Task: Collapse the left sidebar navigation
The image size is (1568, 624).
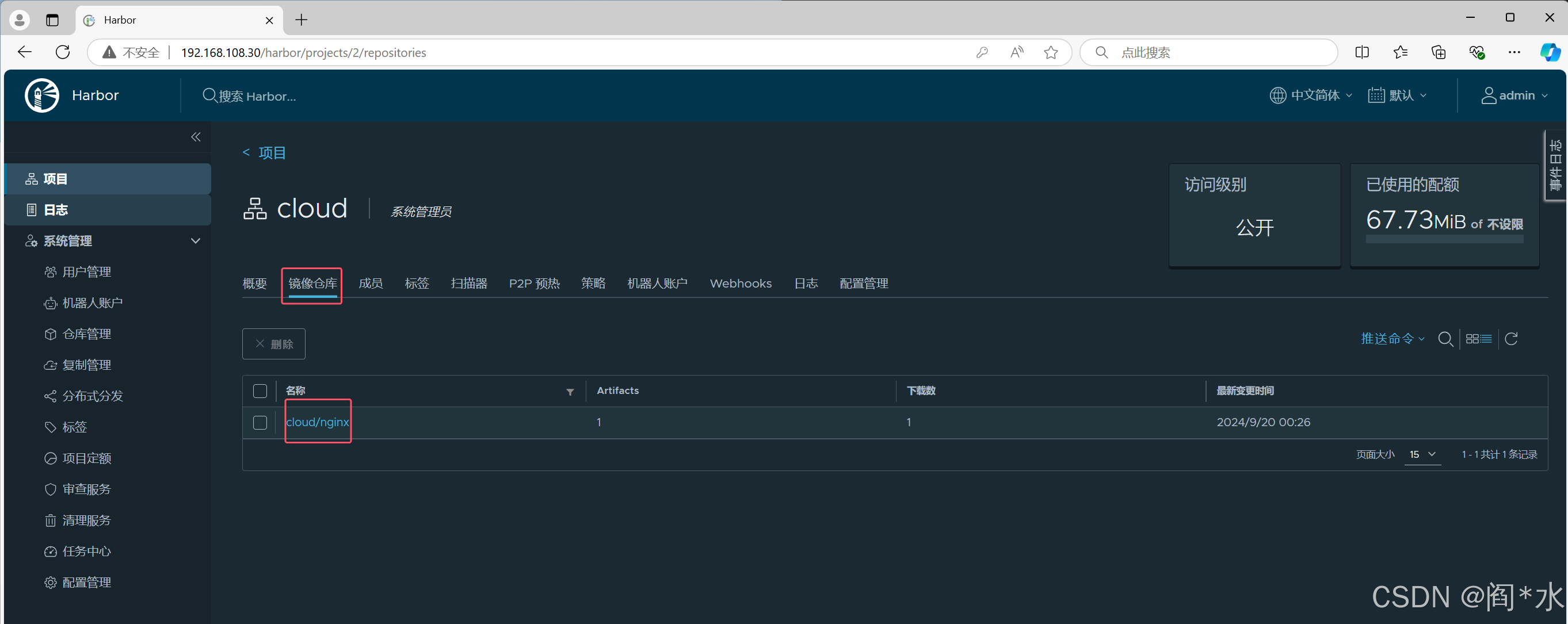Action: point(196,137)
